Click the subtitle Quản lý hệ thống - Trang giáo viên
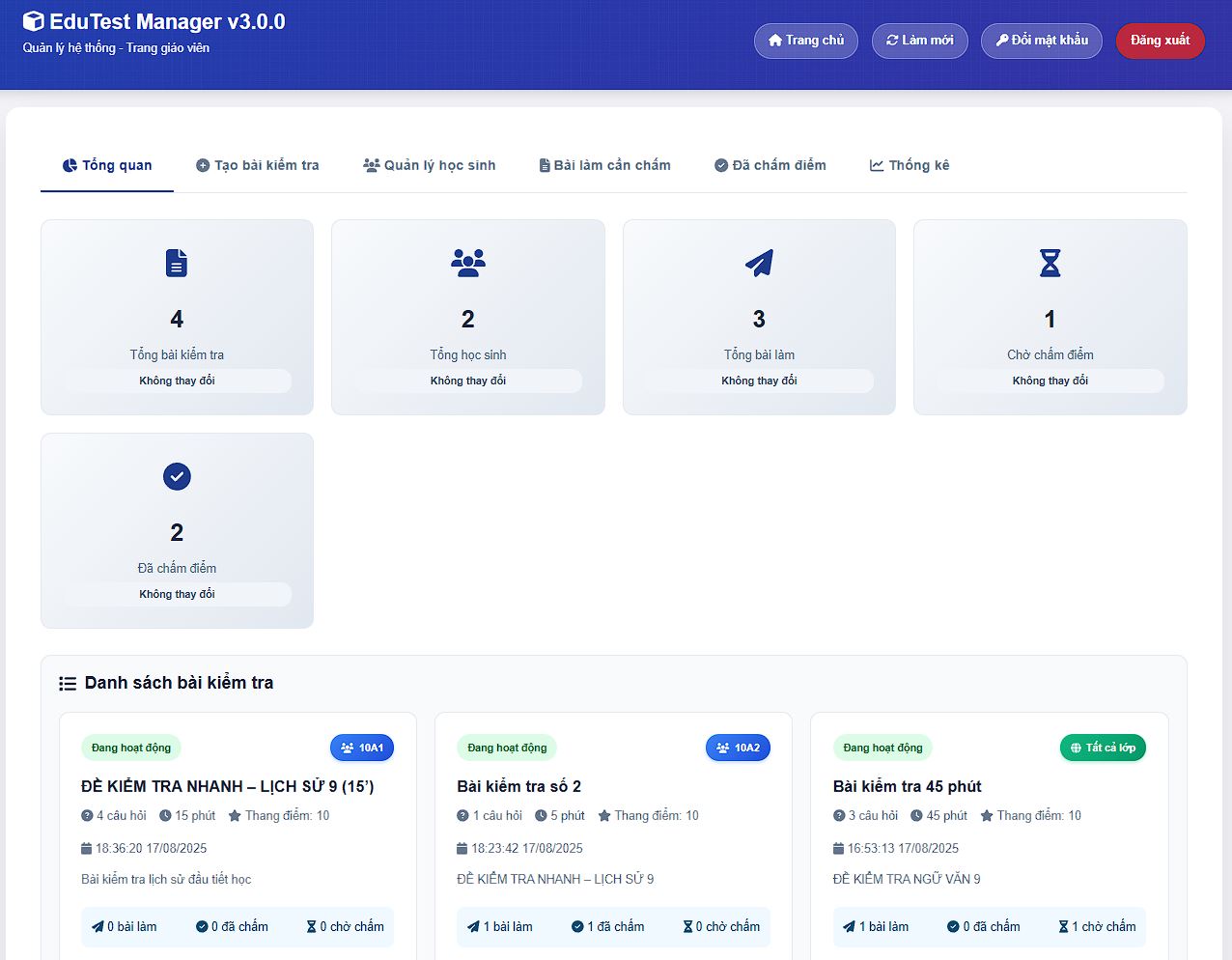The height and width of the screenshot is (960, 1232). (x=116, y=47)
